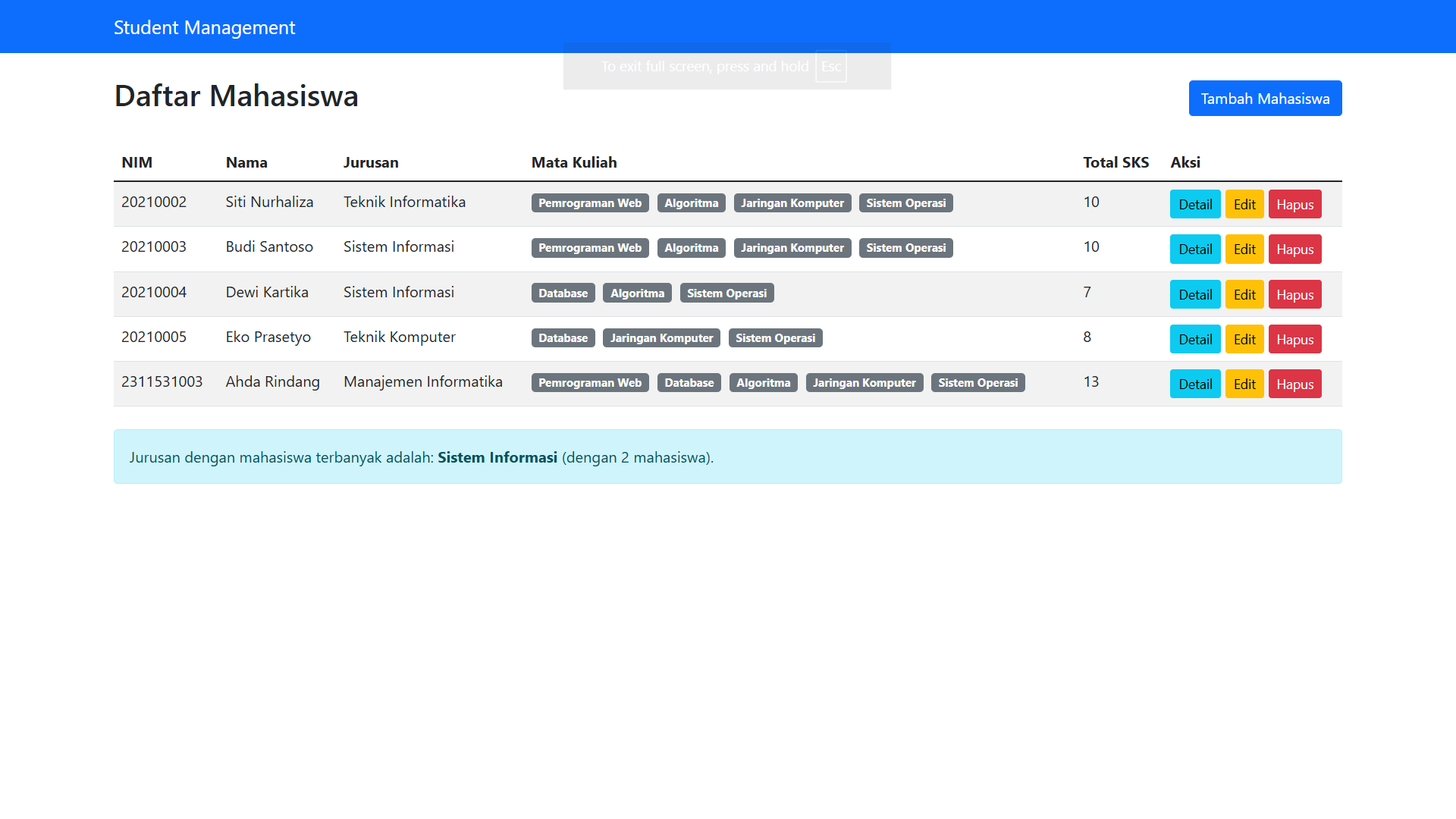Click Edit in Budi Santoso's row
This screenshot has height=819, width=1456.
tap(1244, 249)
